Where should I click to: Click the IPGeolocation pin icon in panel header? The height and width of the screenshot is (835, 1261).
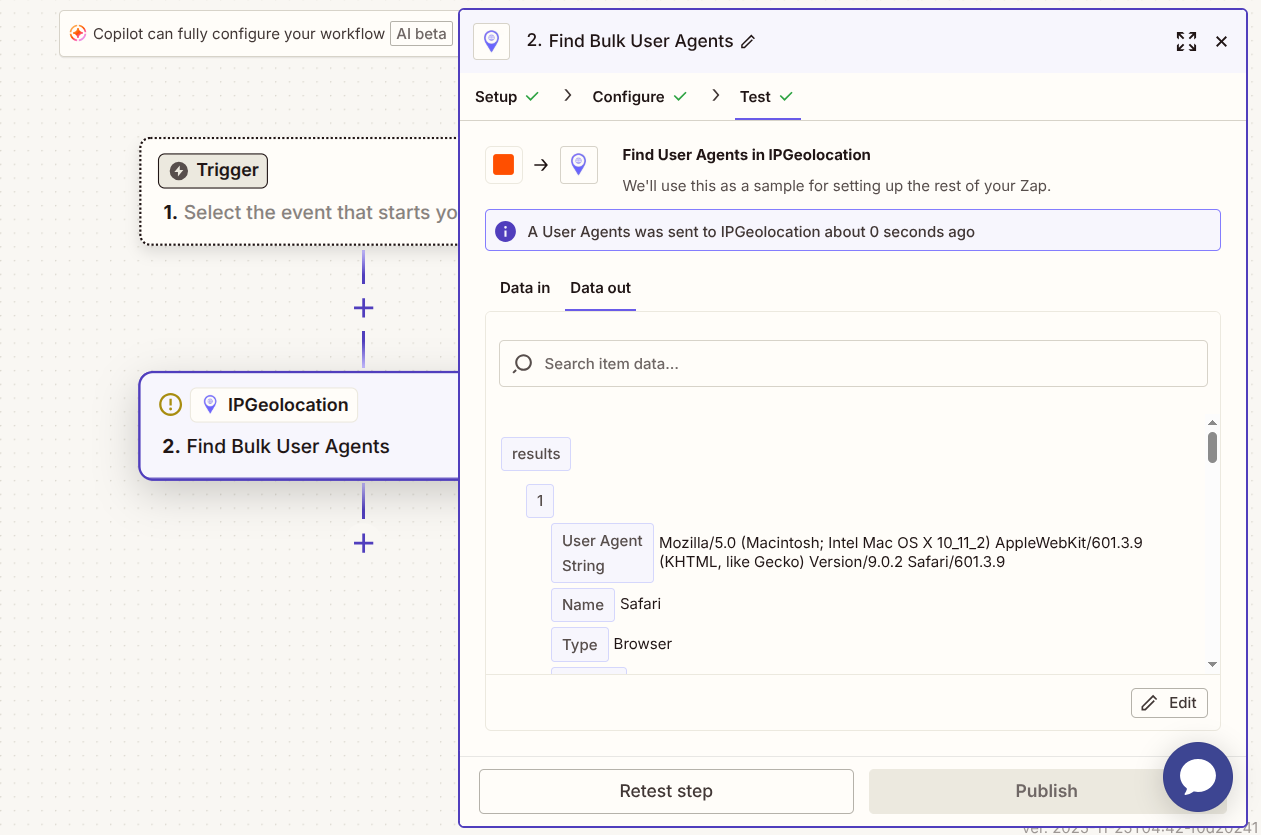pyautogui.click(x=491, y=41)
